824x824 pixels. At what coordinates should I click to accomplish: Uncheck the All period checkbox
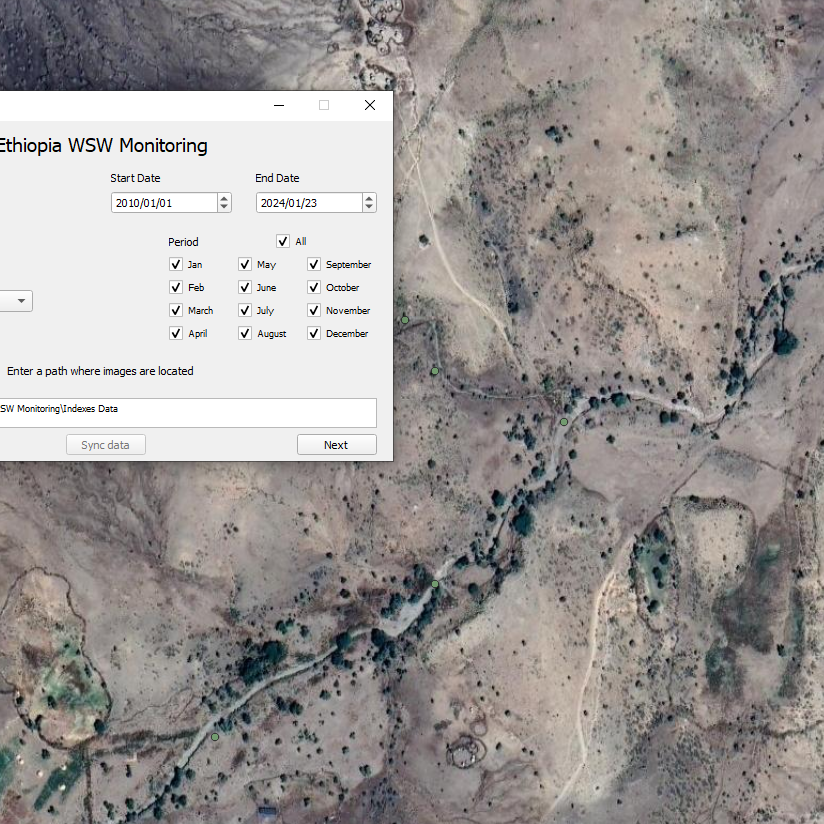tap(283, 241)
